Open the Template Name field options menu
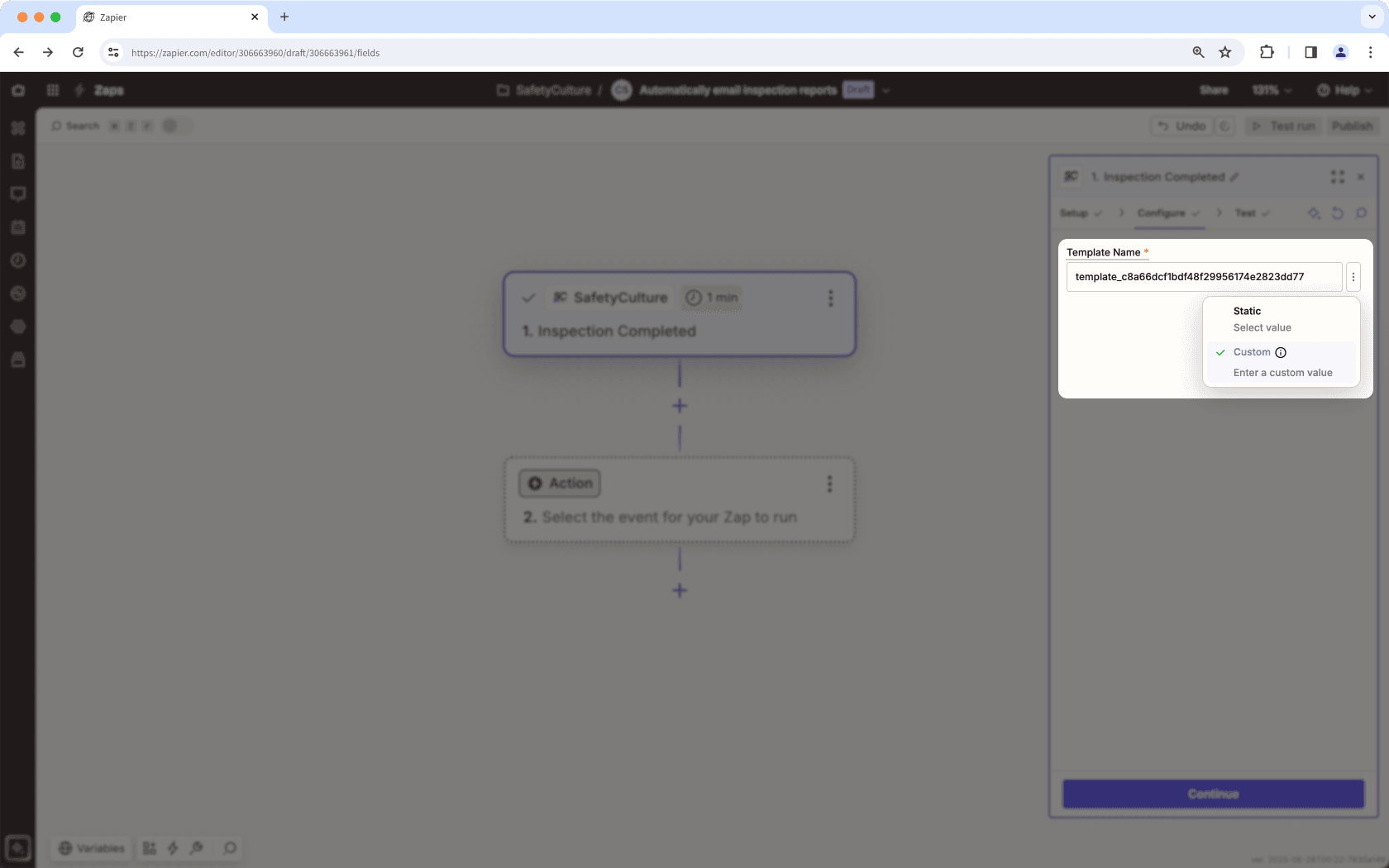 [1353, 276]
